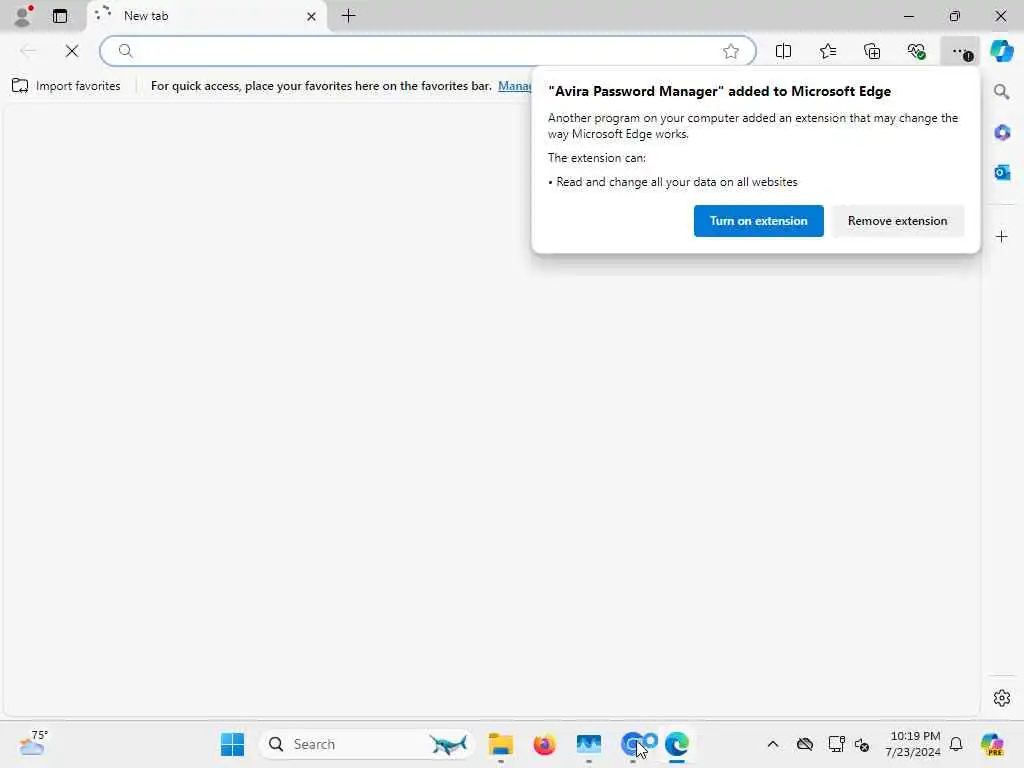Viewport: 1024px width, 768px height.
Task: Open Microsoft Edge taskbar icon
Action: pos(677,744)
